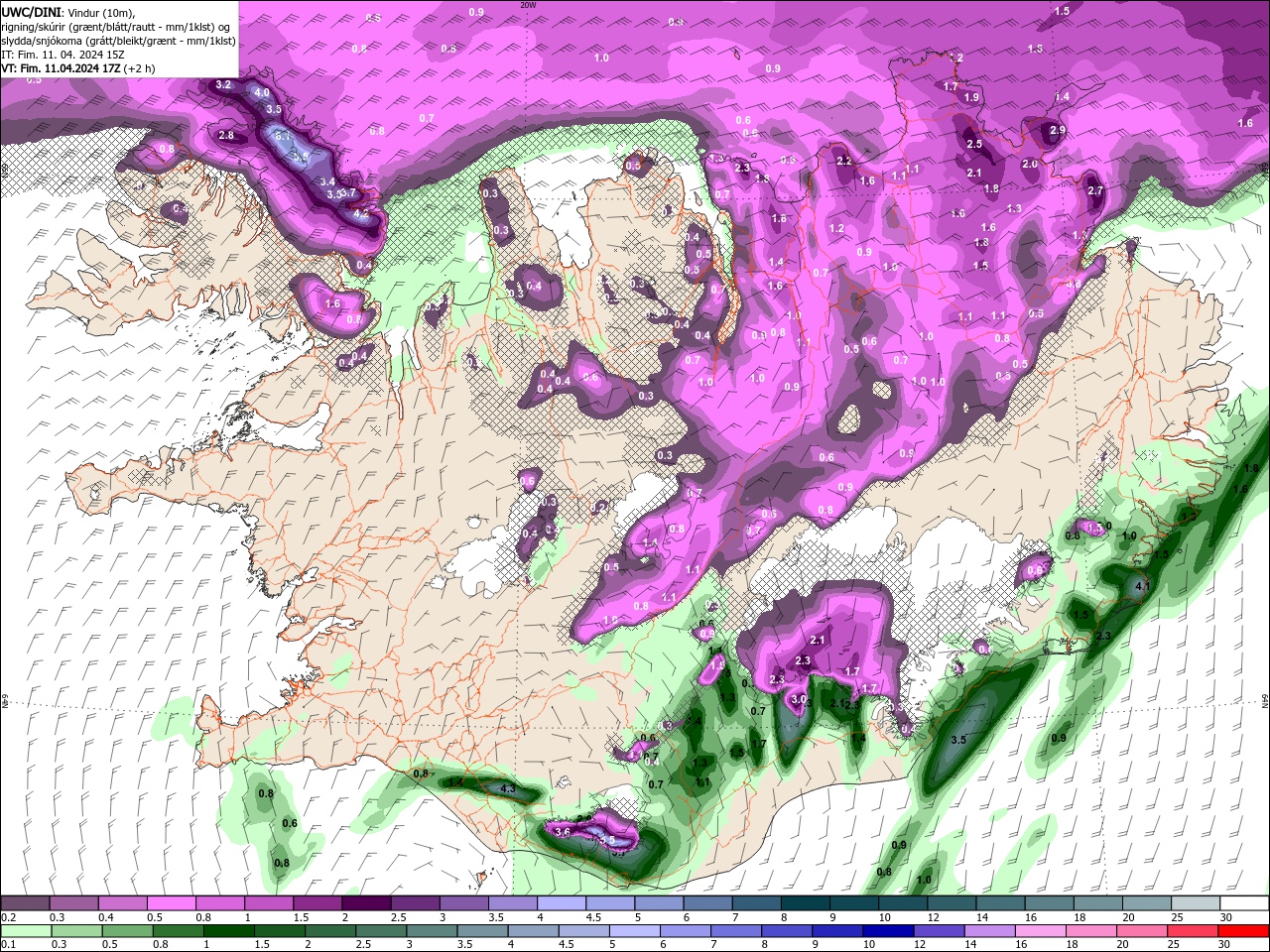Click the 4.0 snowfall value near top left
Viewport: 1270px width, 952px height.
click(x=262, y=92)
